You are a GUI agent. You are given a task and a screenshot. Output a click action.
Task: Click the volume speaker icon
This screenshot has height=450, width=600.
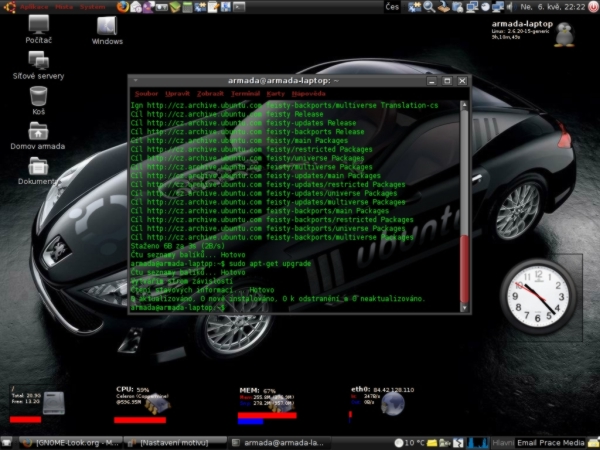pos(510,7)
